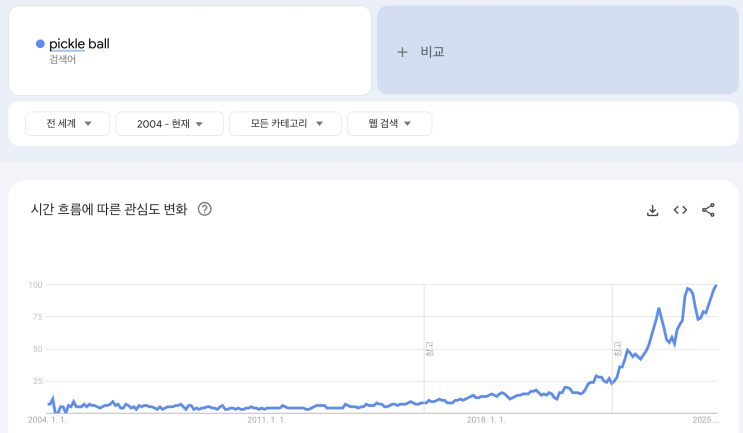
Task: Click the 100 label on the y-axis
Action: point(35,285)
